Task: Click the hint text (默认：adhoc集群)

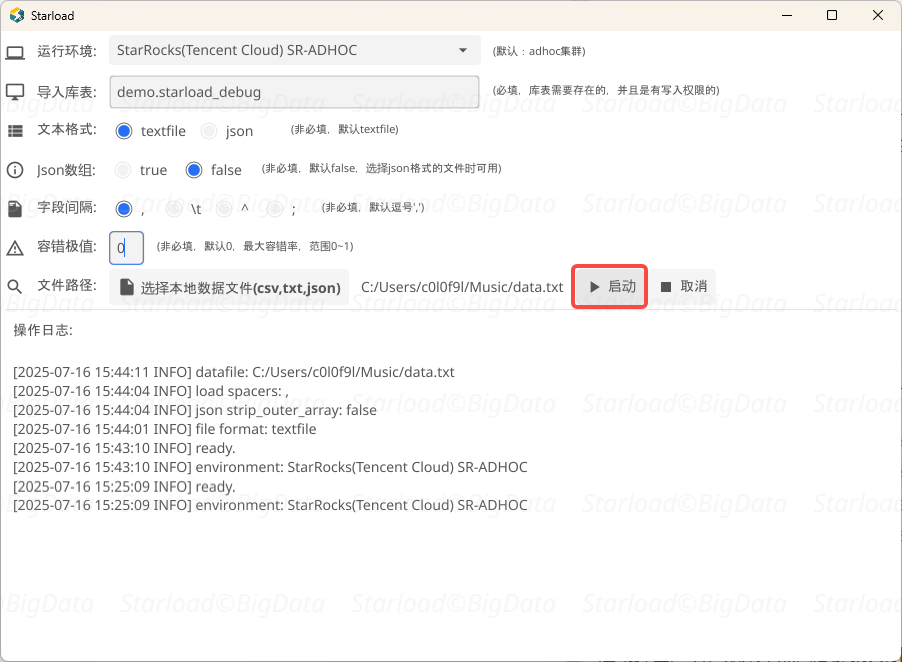Action: pyautogui.click(x=539, y=51)
